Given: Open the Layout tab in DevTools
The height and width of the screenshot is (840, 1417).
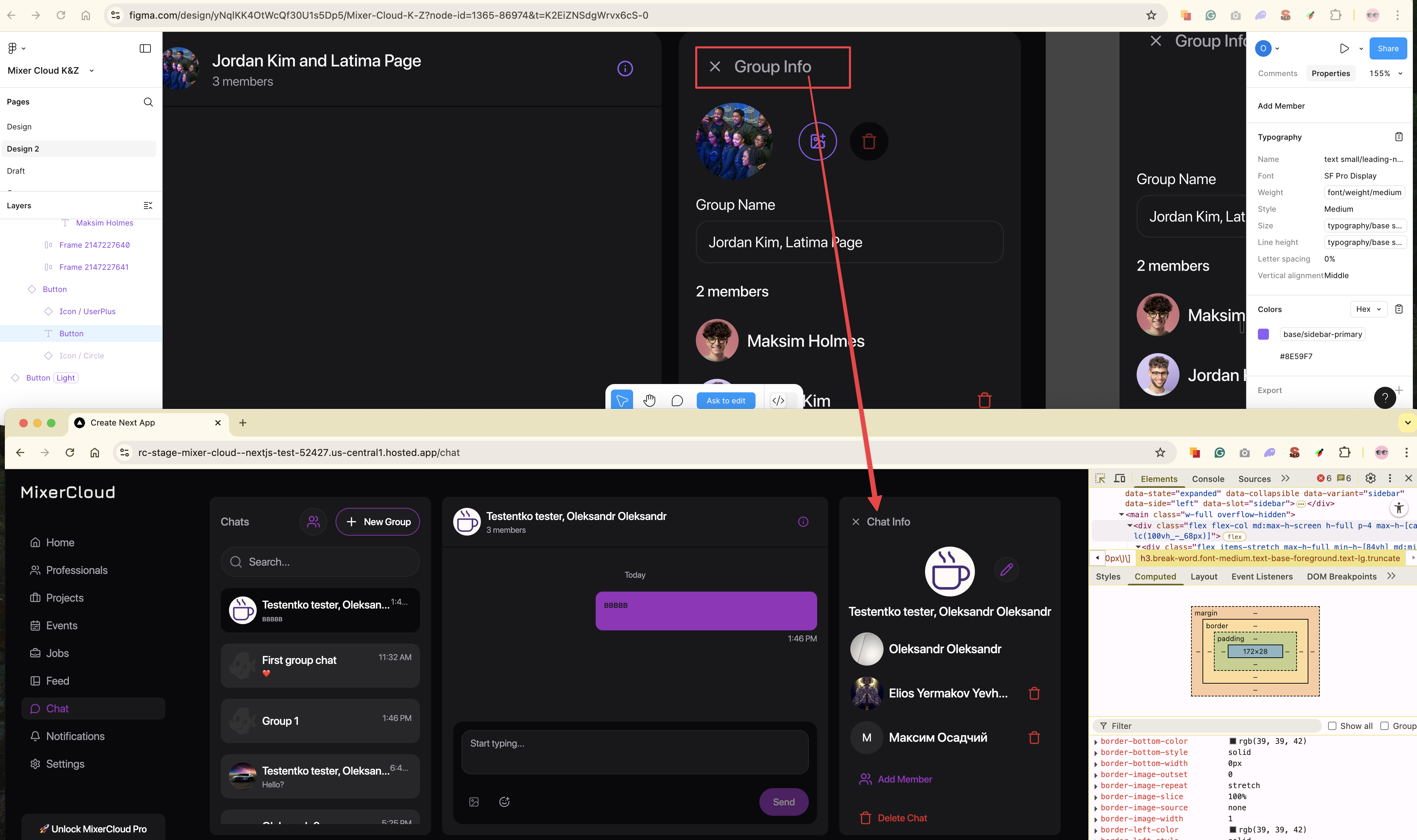Looking at the screenshot, I should point(1204,576).
